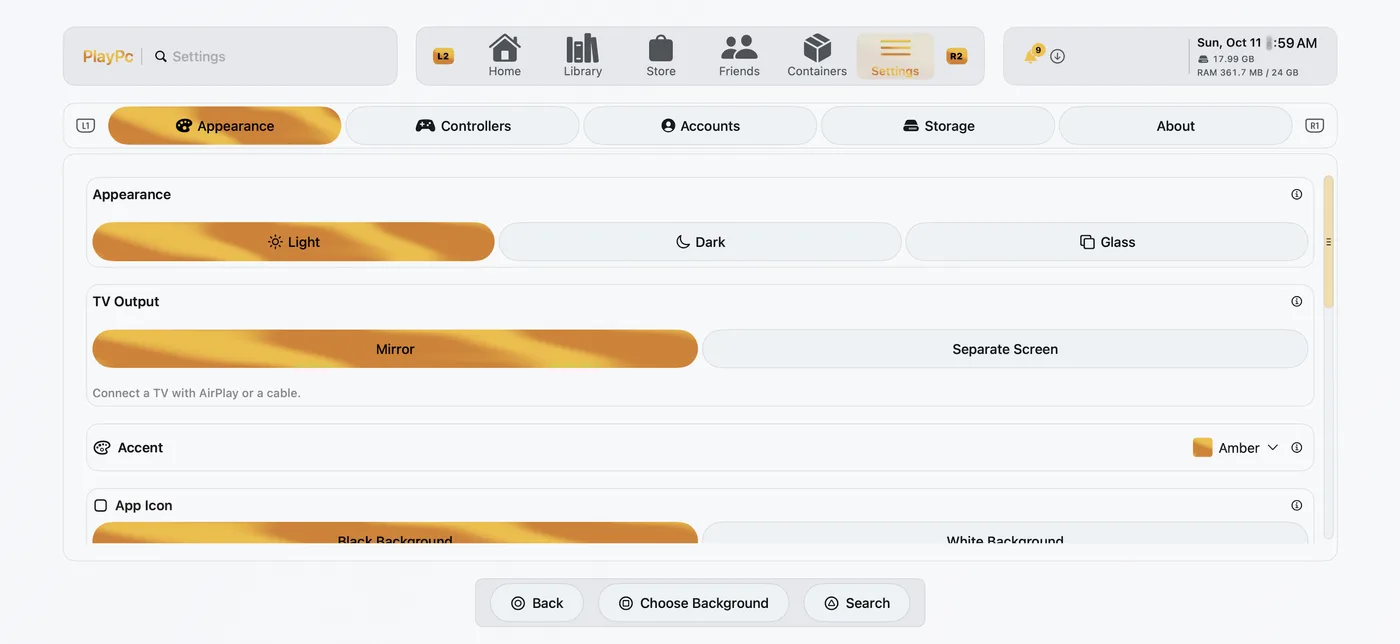
Task: Click the settings panel vertical scrollbar
Action: (x=1328, y=242)
